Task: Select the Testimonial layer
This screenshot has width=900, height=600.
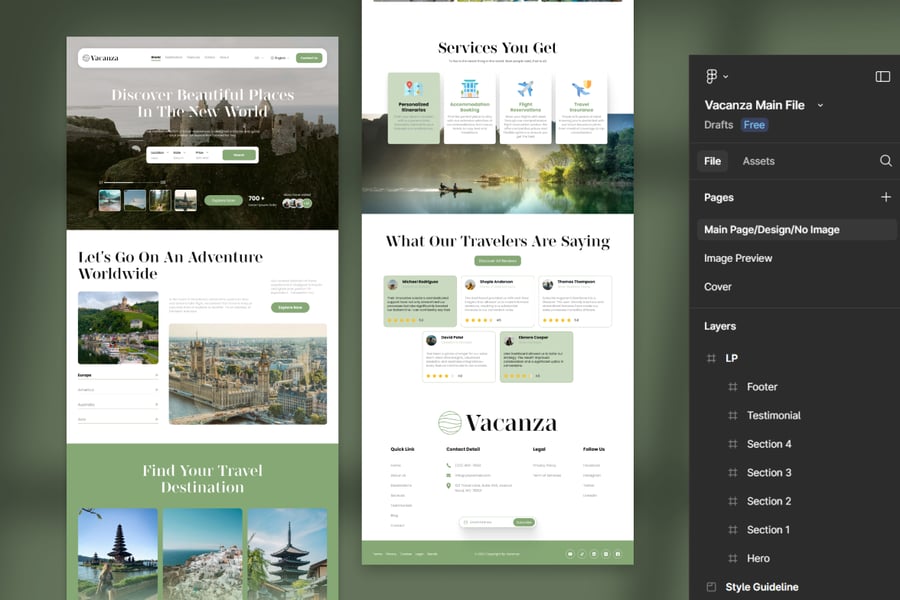Action: (x=773, y=415)
